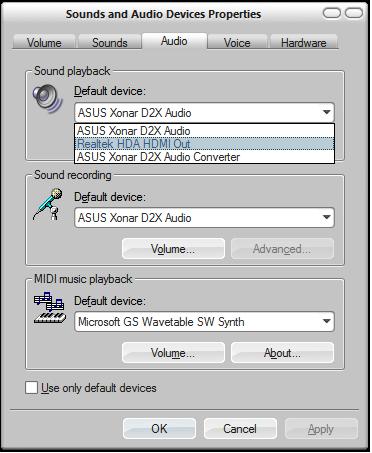Viewport: 372px width, 453px height.
Task: Open Sound recording Volume button
Action: tap(173, 249)
